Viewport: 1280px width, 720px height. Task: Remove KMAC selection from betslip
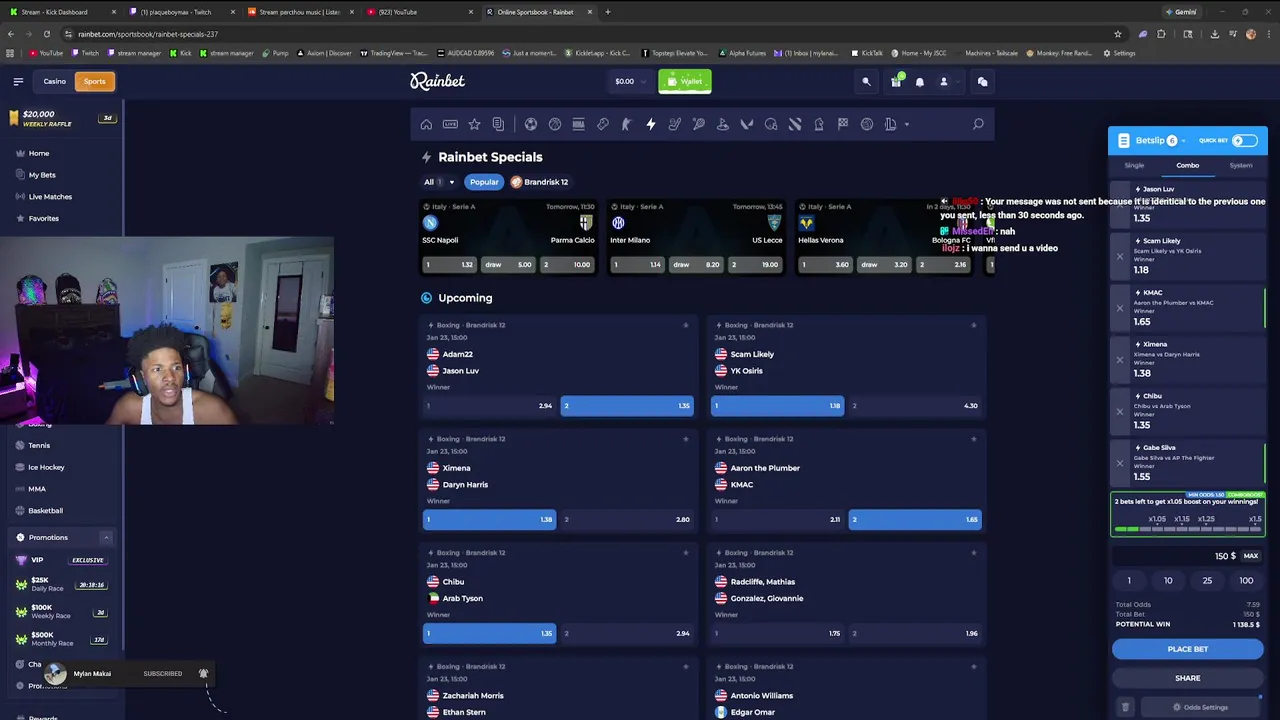(1120, 307)
